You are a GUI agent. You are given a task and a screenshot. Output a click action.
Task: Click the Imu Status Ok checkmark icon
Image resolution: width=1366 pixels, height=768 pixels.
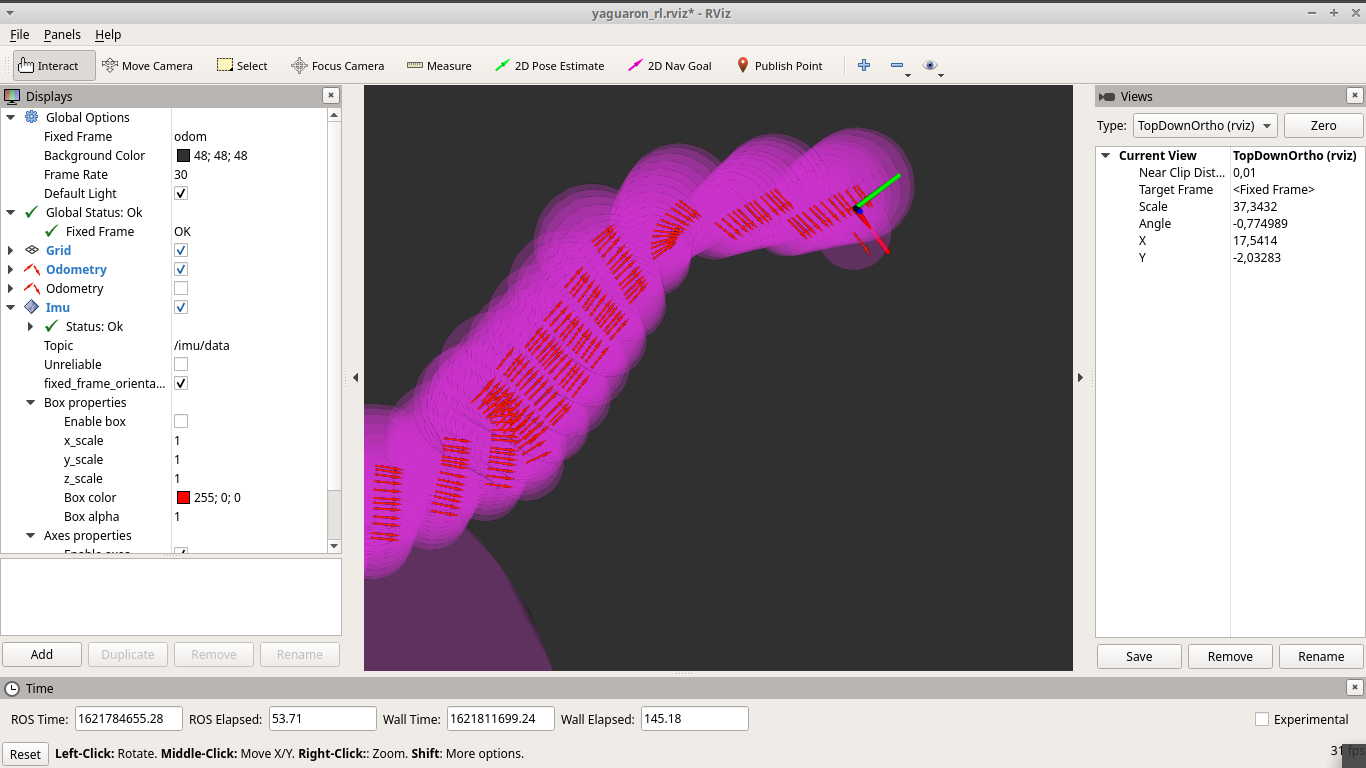[x=52, y=326]
